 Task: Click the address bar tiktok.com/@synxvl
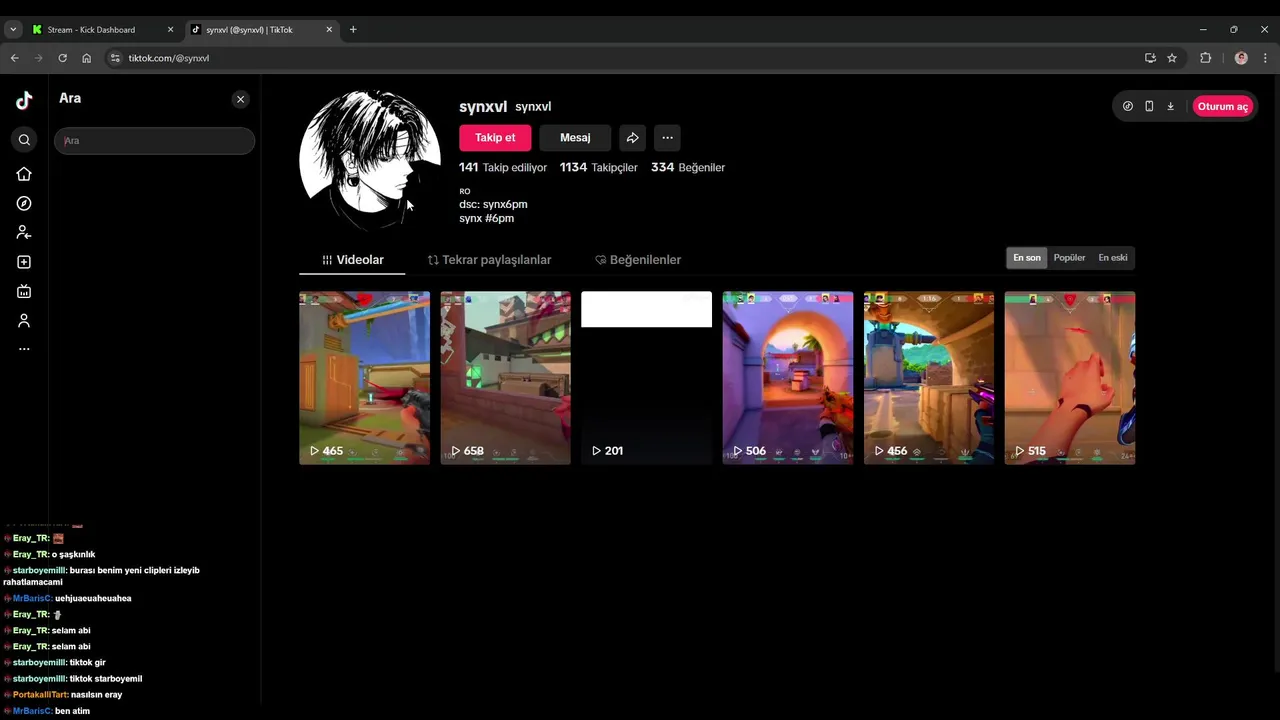coord(169,58)
